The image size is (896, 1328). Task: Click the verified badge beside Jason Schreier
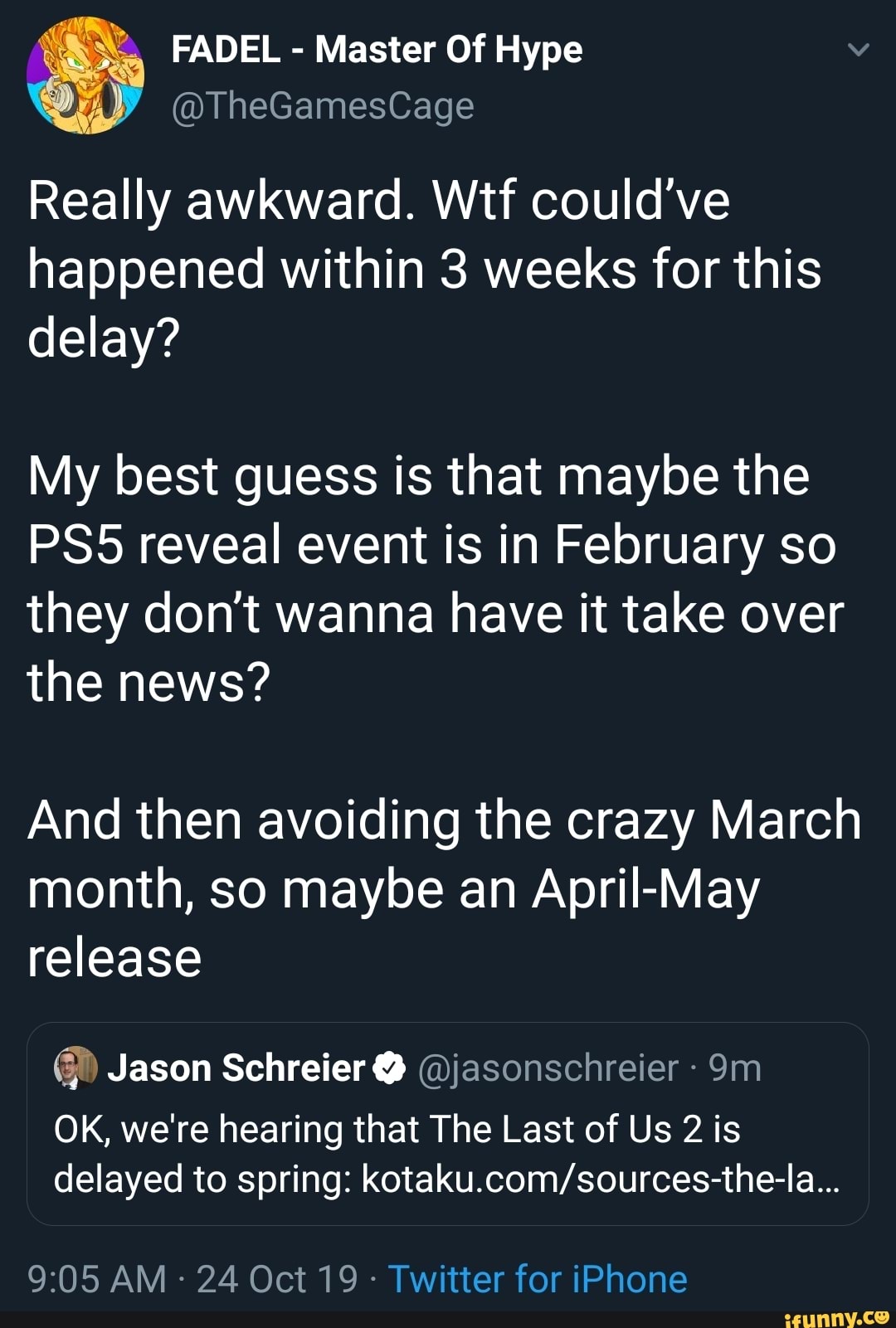pos(390,1068)
